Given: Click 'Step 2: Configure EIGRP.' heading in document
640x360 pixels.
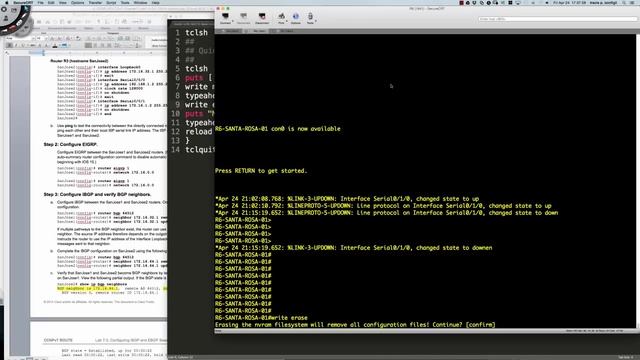Looking at the screenshot, I should point(70,144).
